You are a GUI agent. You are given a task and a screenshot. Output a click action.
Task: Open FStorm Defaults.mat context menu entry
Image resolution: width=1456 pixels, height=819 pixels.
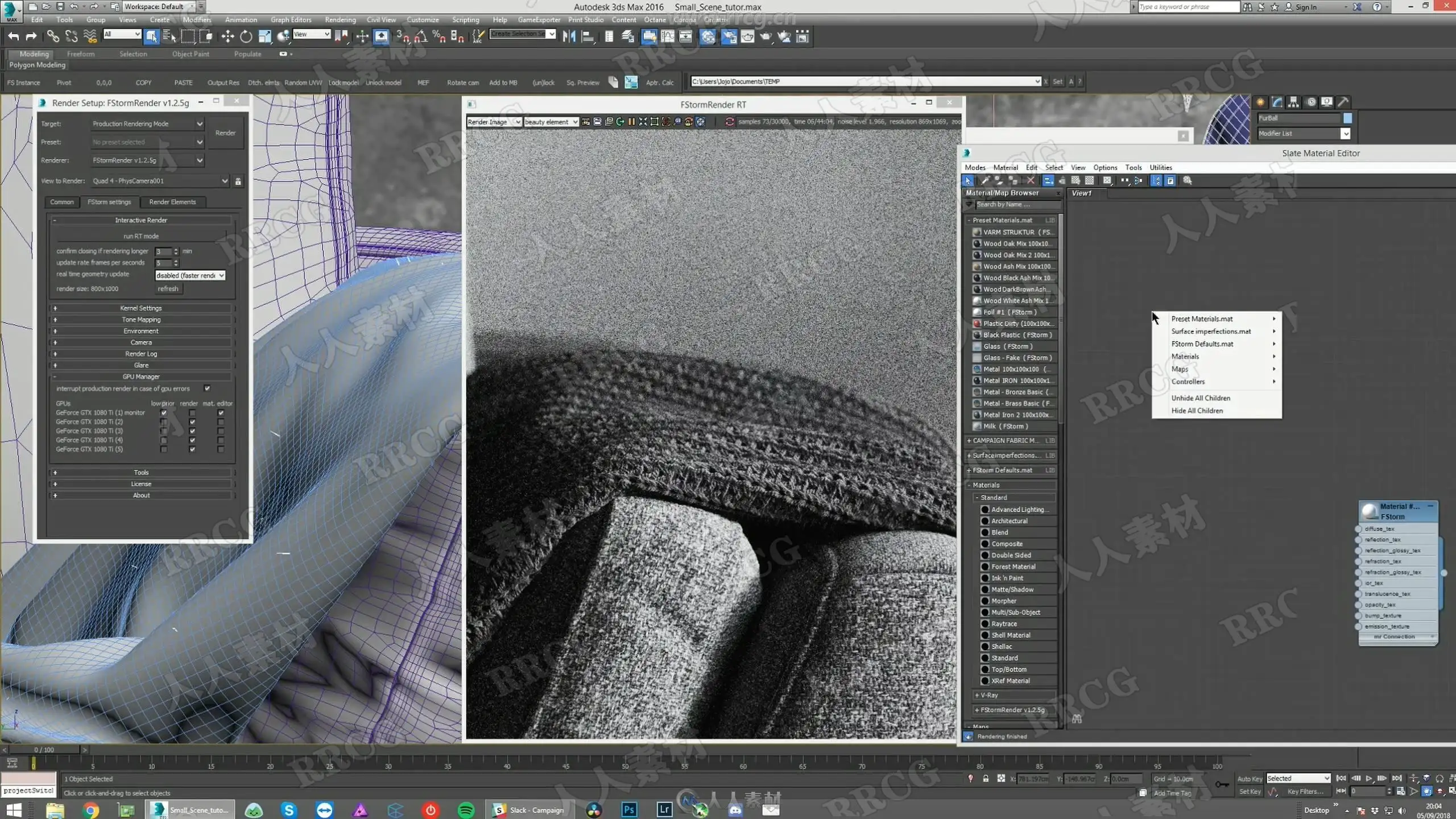1202,344
